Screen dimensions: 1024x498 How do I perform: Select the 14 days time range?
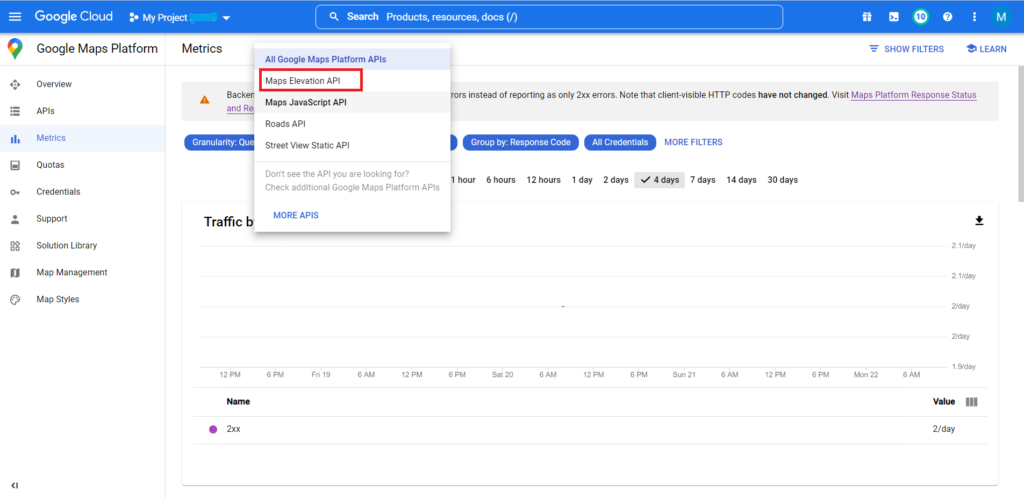coord(741,180)
